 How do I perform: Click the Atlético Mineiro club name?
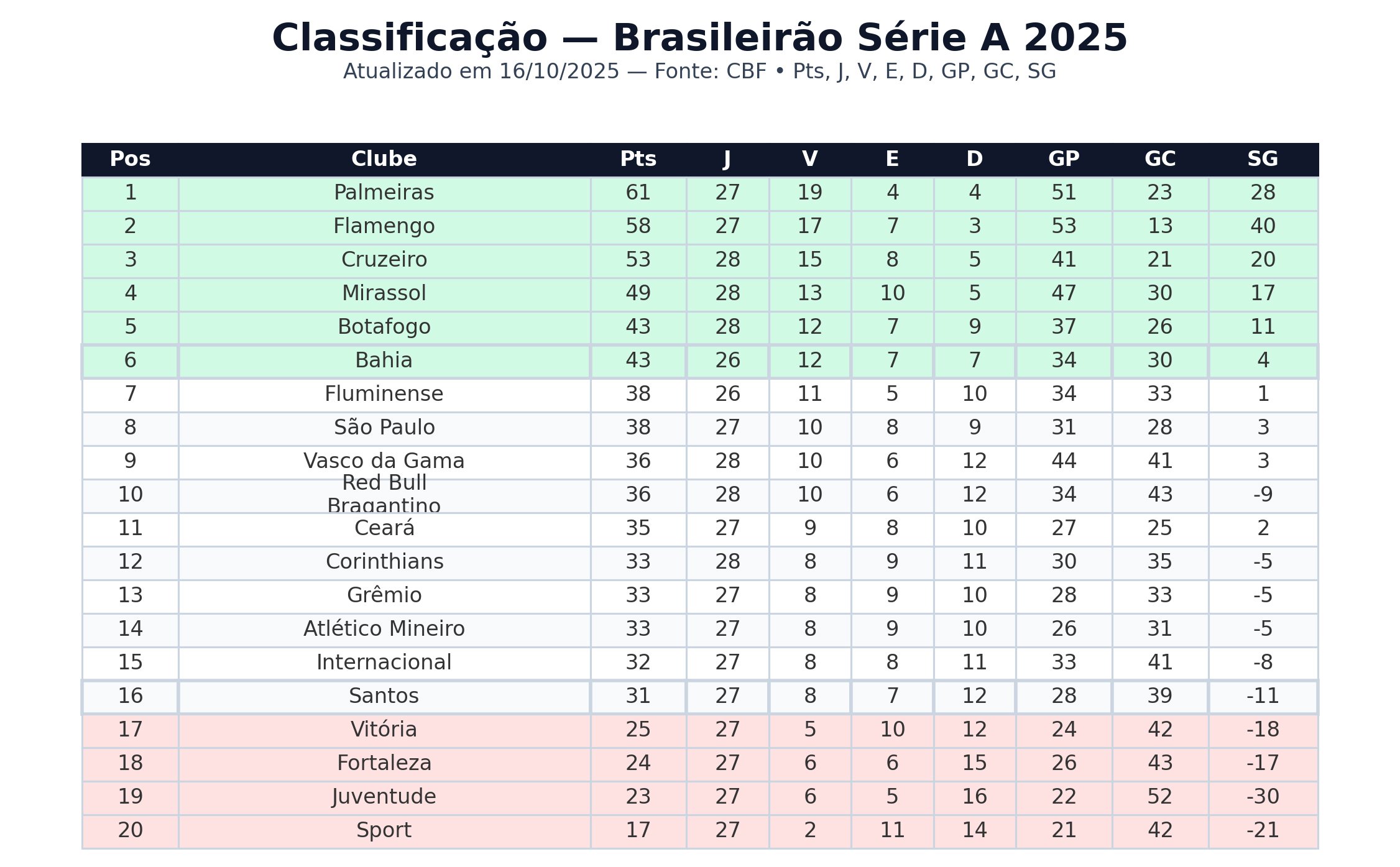(384, 630)
